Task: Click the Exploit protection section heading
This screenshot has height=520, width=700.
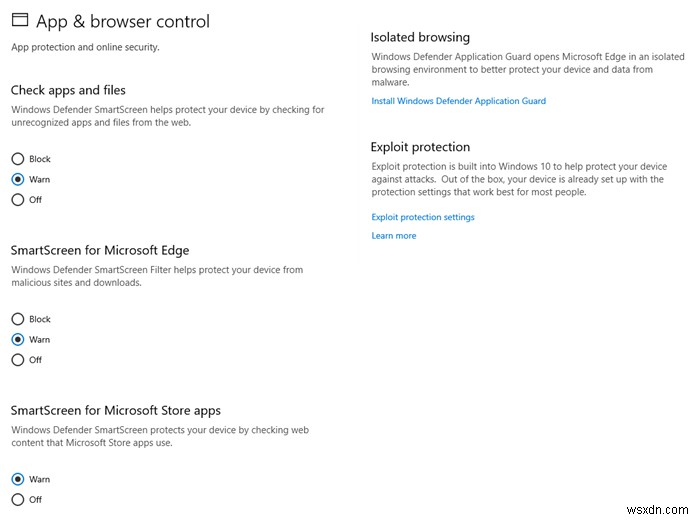Action: 420,147
